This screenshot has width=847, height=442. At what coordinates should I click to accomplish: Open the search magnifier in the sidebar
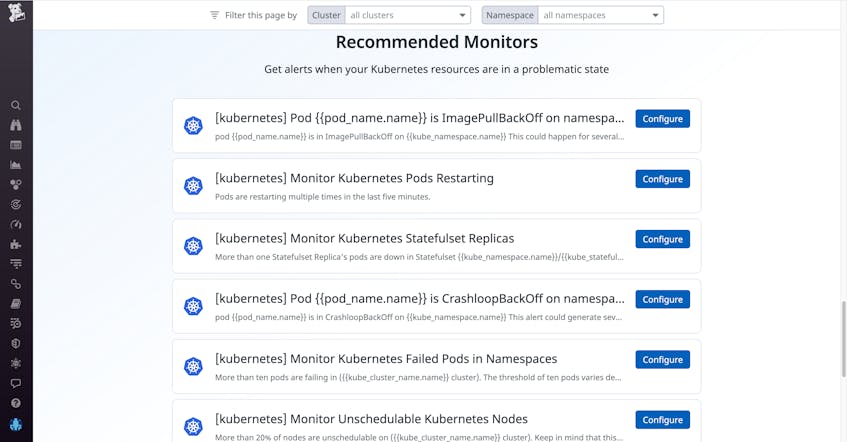click(16, 105)
